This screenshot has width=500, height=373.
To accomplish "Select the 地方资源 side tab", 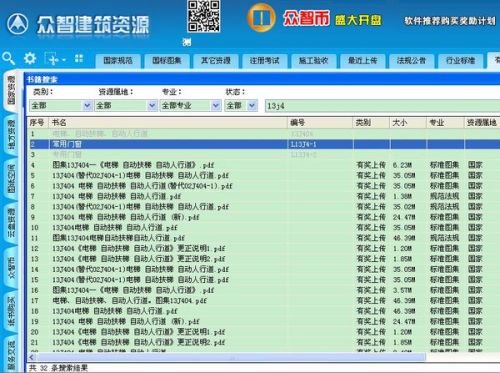I will point(11,134).
